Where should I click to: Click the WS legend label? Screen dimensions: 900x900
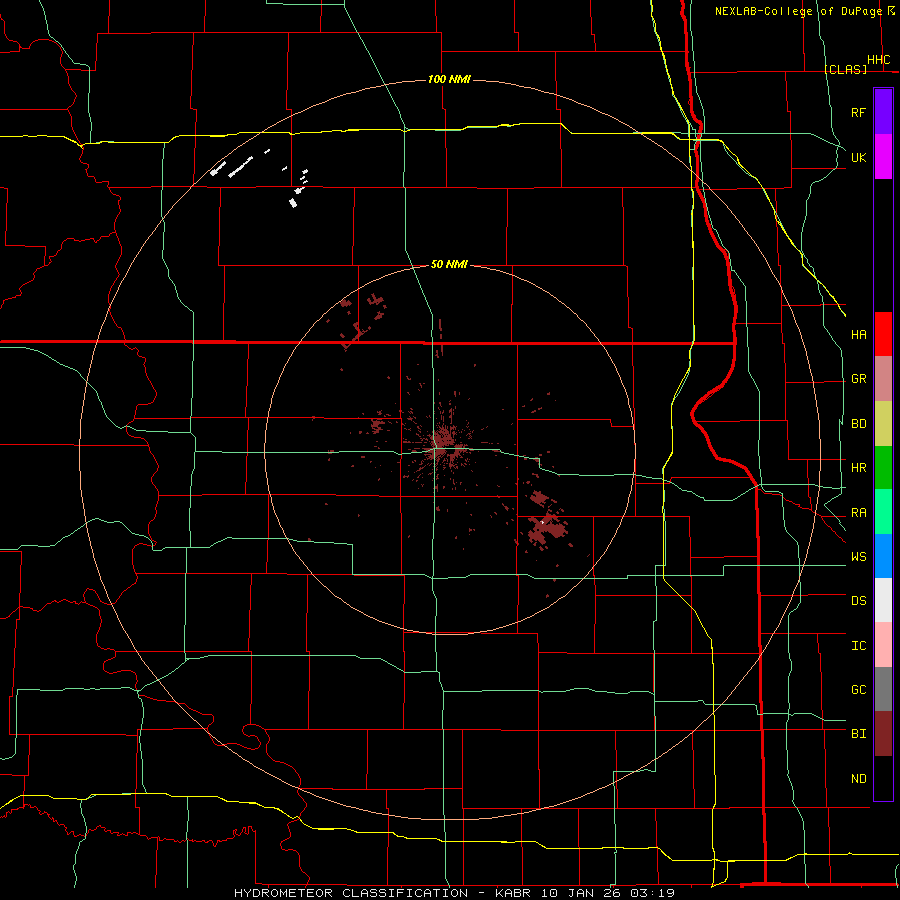858,557
